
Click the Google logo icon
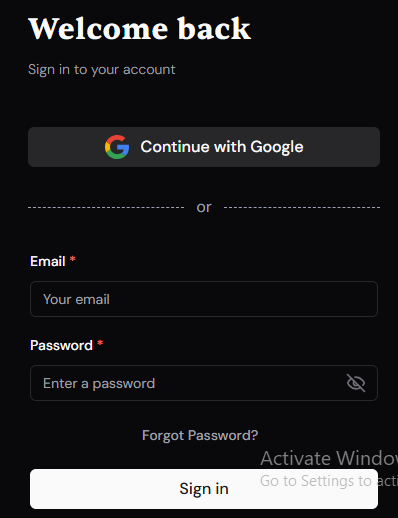click(117, 147)
